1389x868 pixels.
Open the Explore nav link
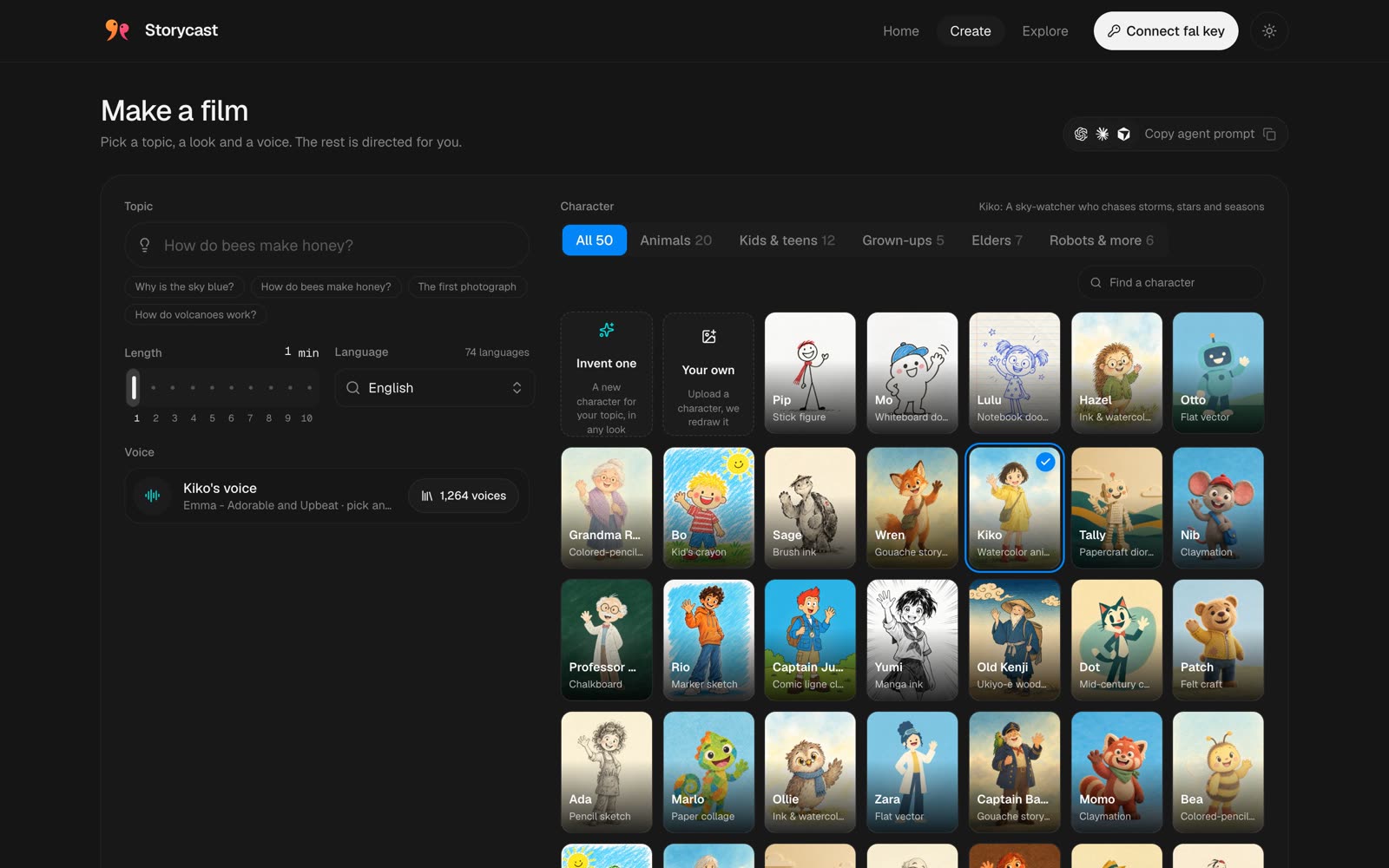pyautogui.click(x=1045, y=30)
